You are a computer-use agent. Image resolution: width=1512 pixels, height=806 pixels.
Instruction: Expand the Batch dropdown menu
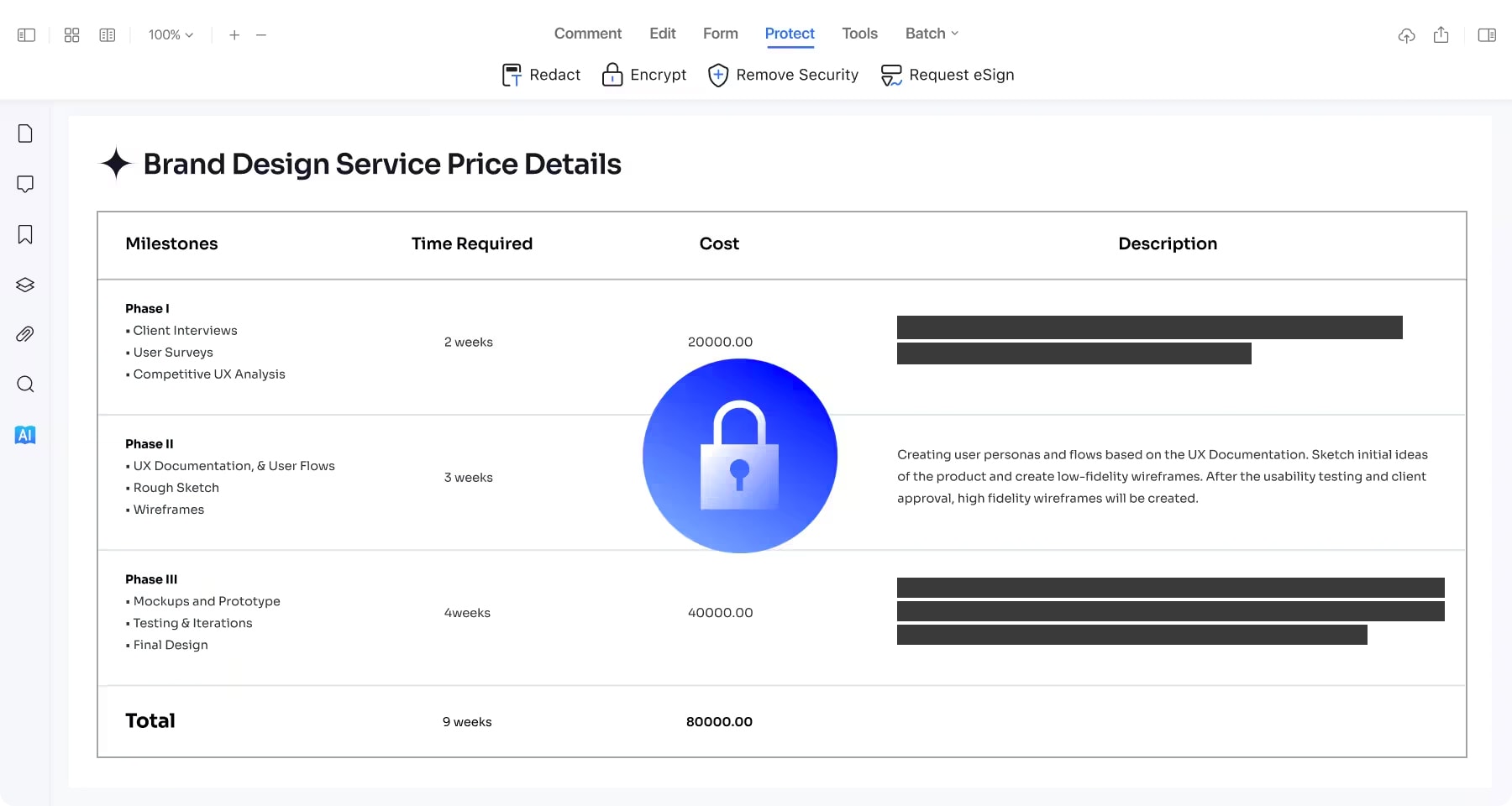(x=932, y=34)
